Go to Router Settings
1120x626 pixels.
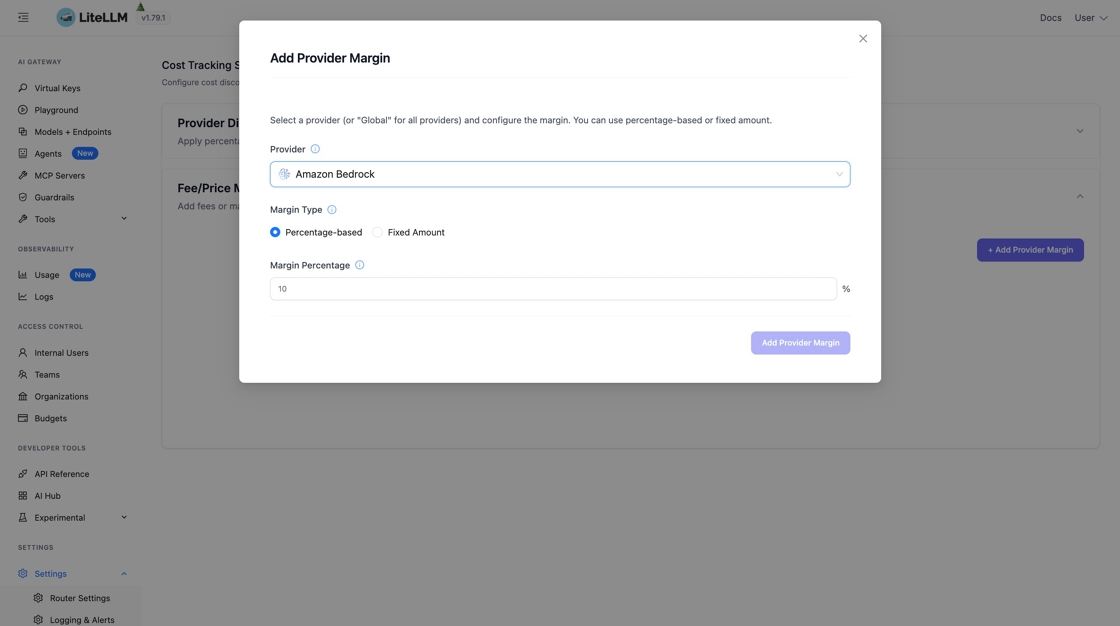coord(80,598)
